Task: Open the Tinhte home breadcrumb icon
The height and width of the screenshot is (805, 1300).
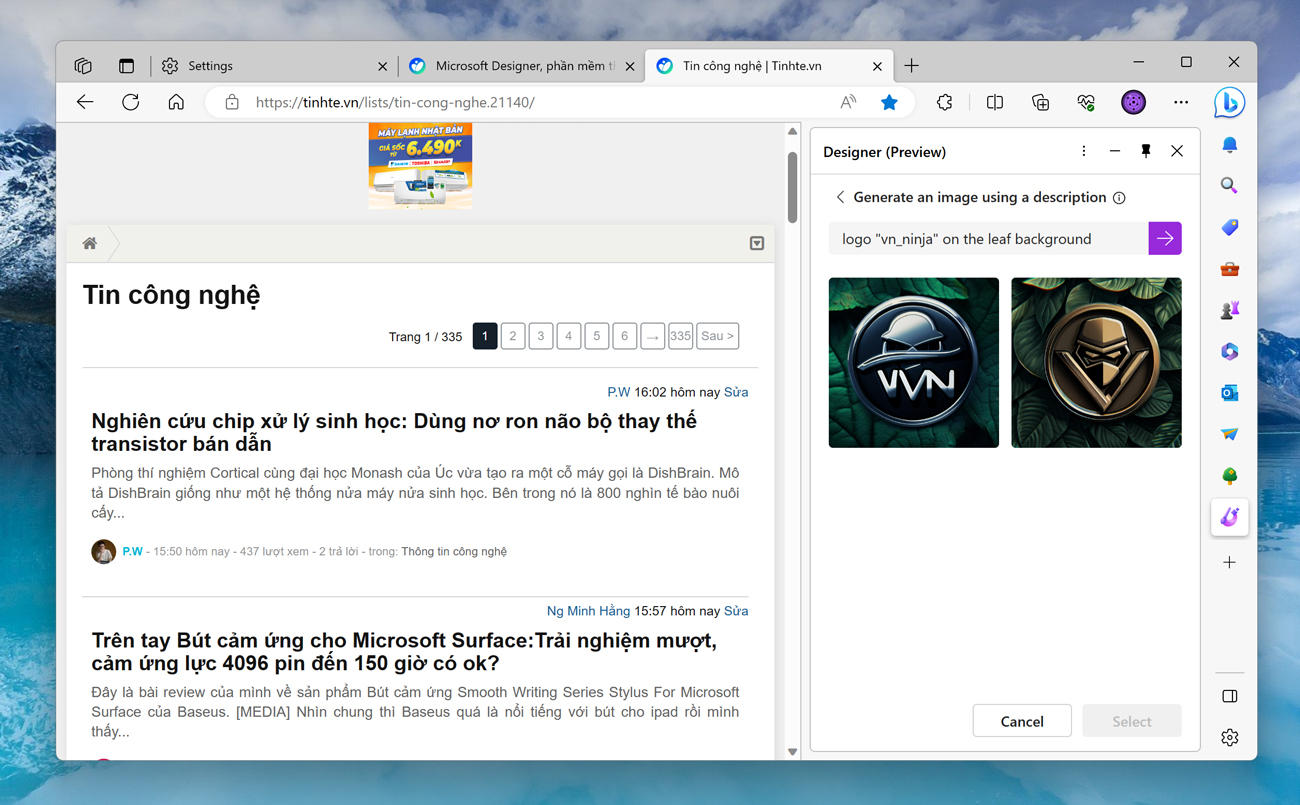Action: pos(90,243)
